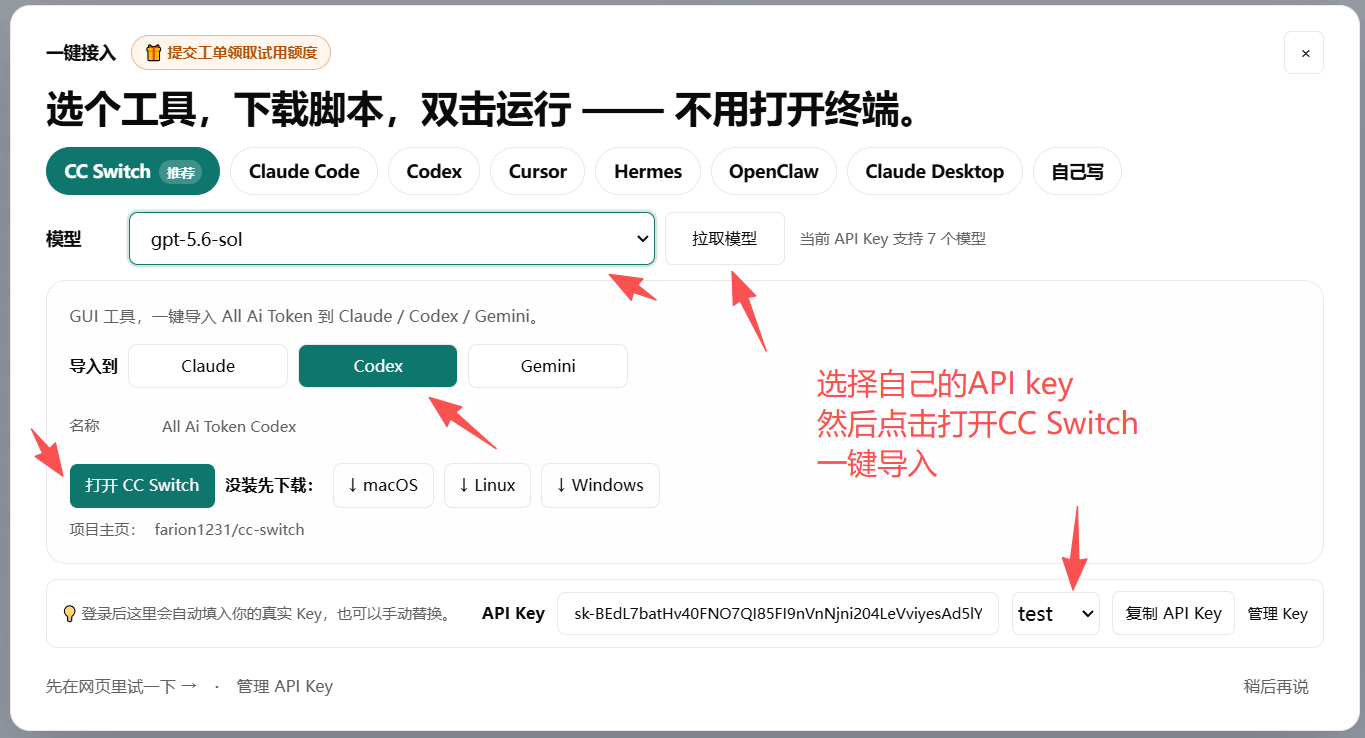Open the test key selector dropdown
This screenshot has height=738, width=1365.
point(1056,613)
